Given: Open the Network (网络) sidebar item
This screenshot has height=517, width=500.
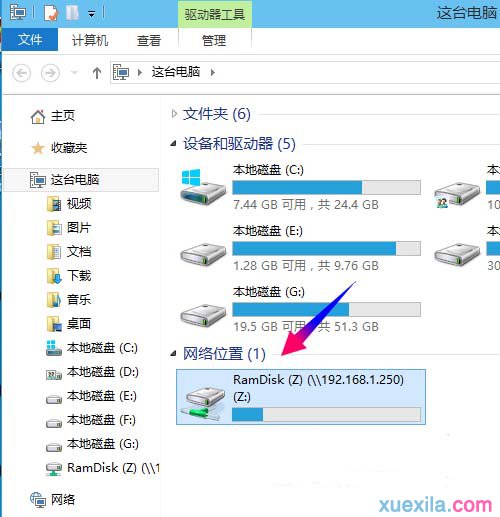Looking at the screenshot, I should (x=53, y=499).
